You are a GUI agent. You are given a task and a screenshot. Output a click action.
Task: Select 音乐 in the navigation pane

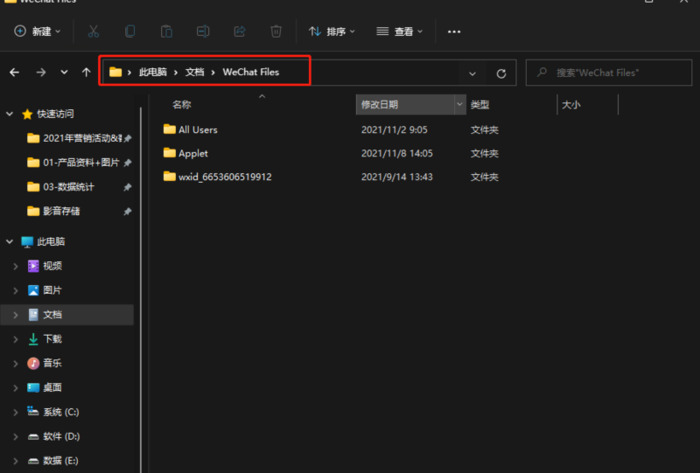[x=52, y=363]
